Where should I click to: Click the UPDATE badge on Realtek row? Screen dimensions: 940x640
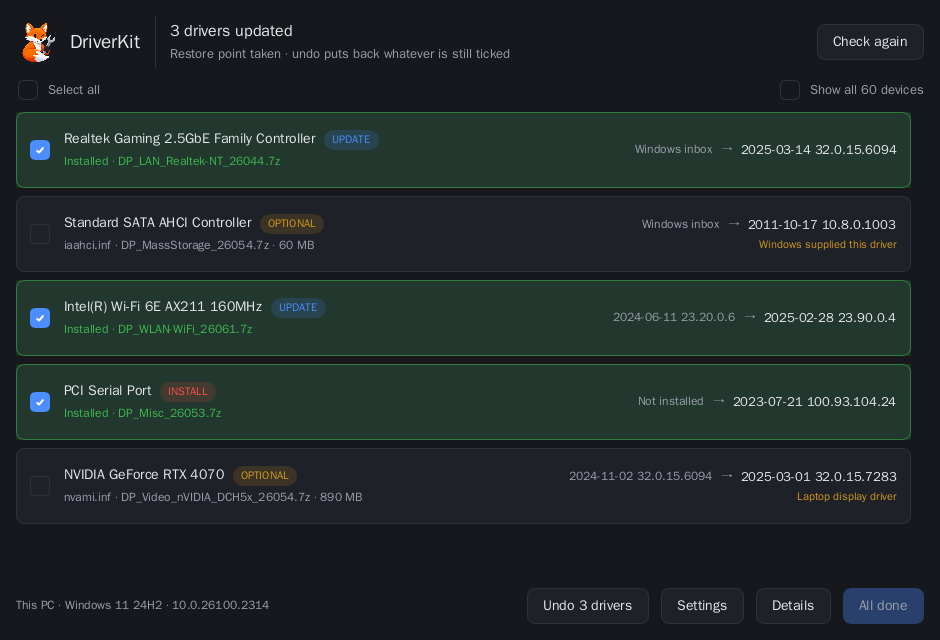[x=351, y=140]
